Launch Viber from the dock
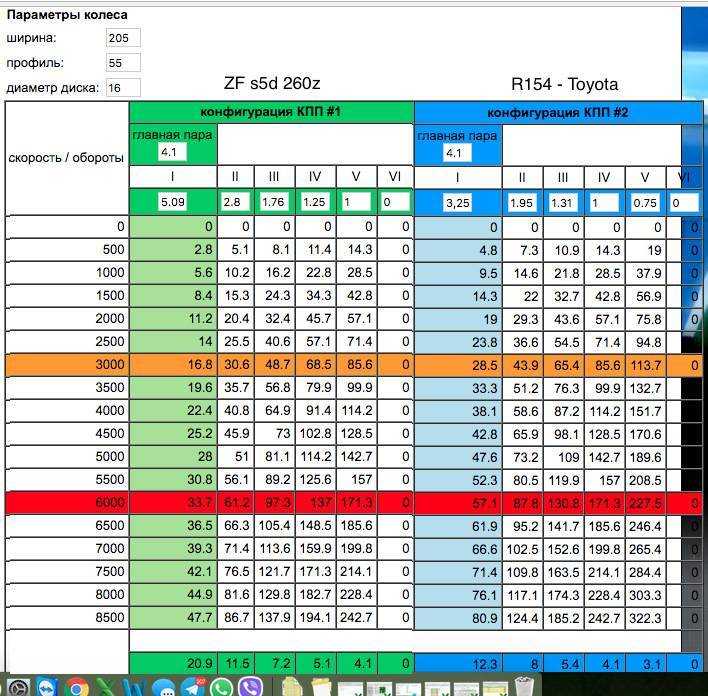Screen dimensions: 708x696 click(x=250, y=687)
